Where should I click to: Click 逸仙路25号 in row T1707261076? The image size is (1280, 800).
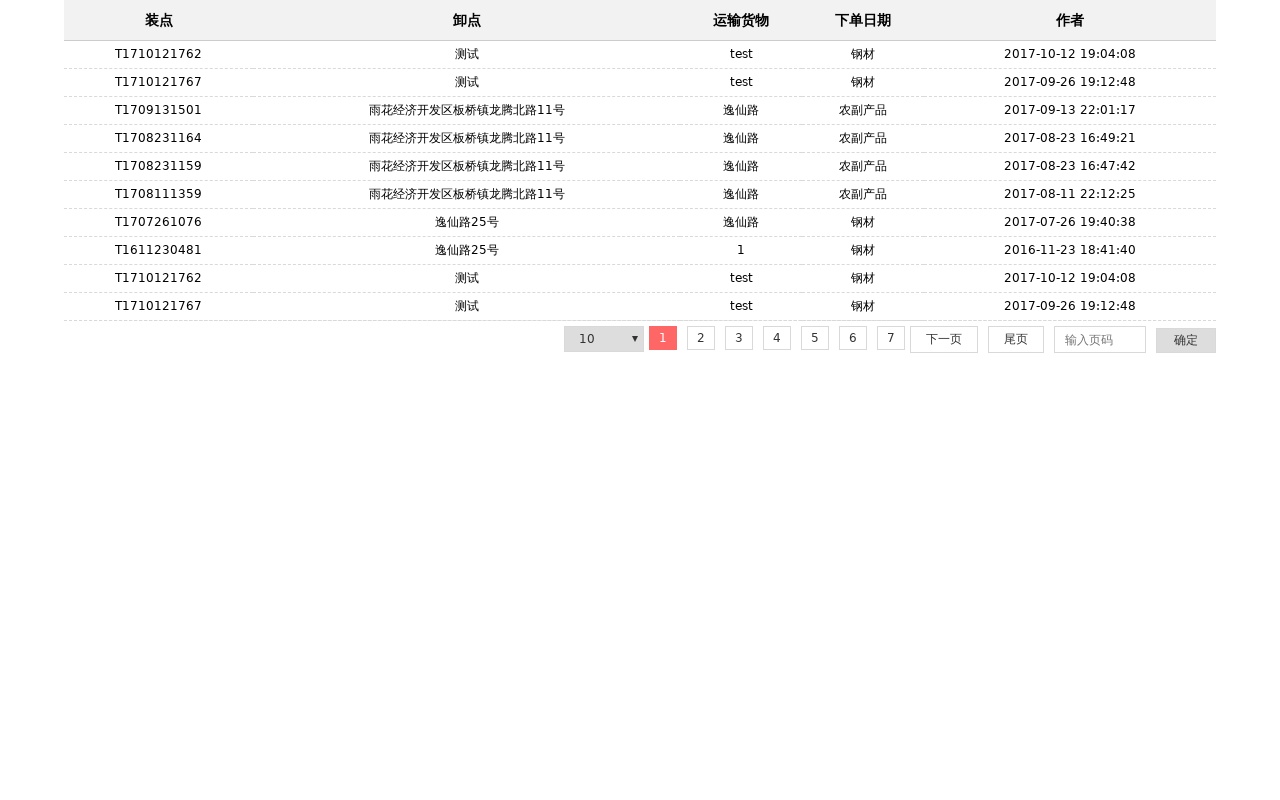[467, 222]
